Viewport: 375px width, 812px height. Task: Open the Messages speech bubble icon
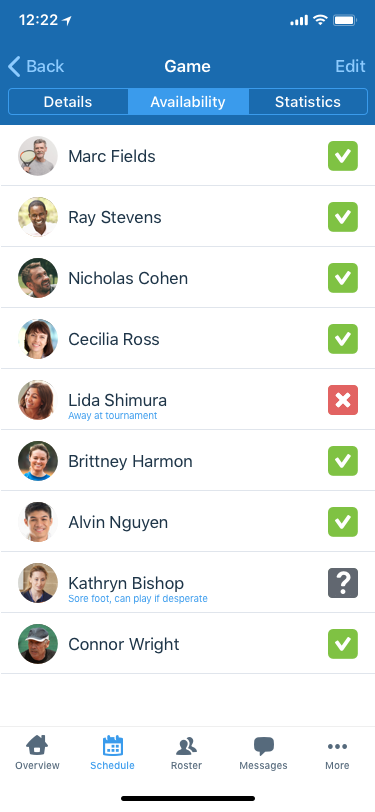point(264,746)
